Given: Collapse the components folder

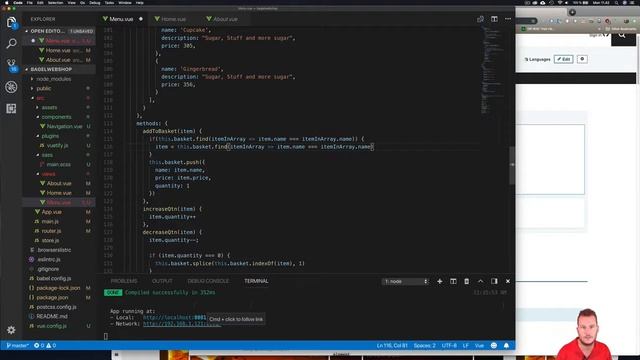Looking at the screenshot, I should click(56, 117).
